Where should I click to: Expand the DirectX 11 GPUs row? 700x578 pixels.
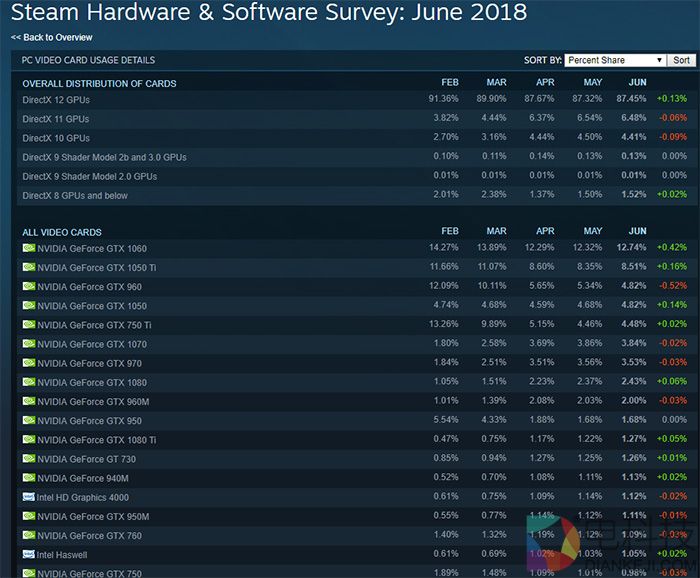pos(56,119)
